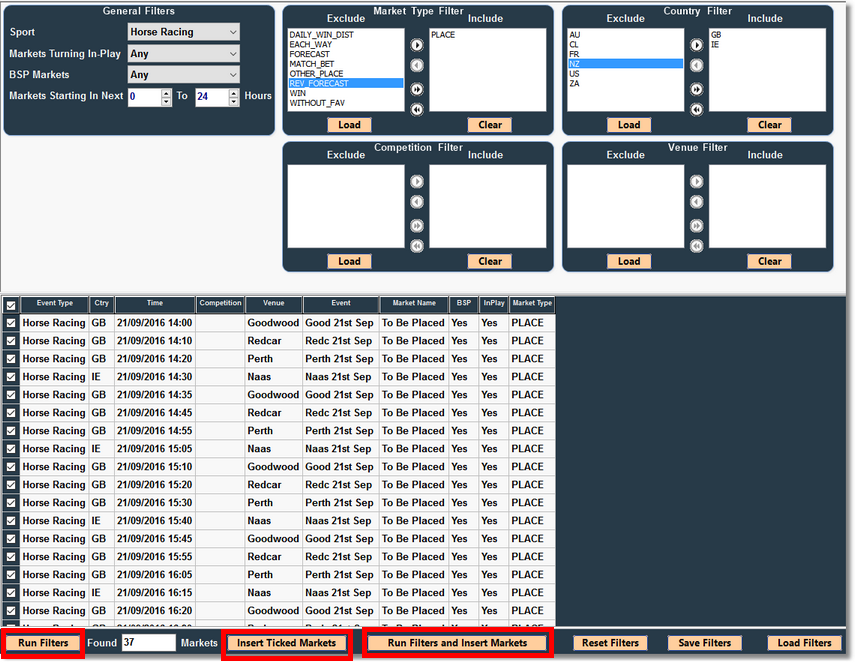Move all venues to Include list
The width and height of the screenshot is (855, 663).
[x=697, y=225]
